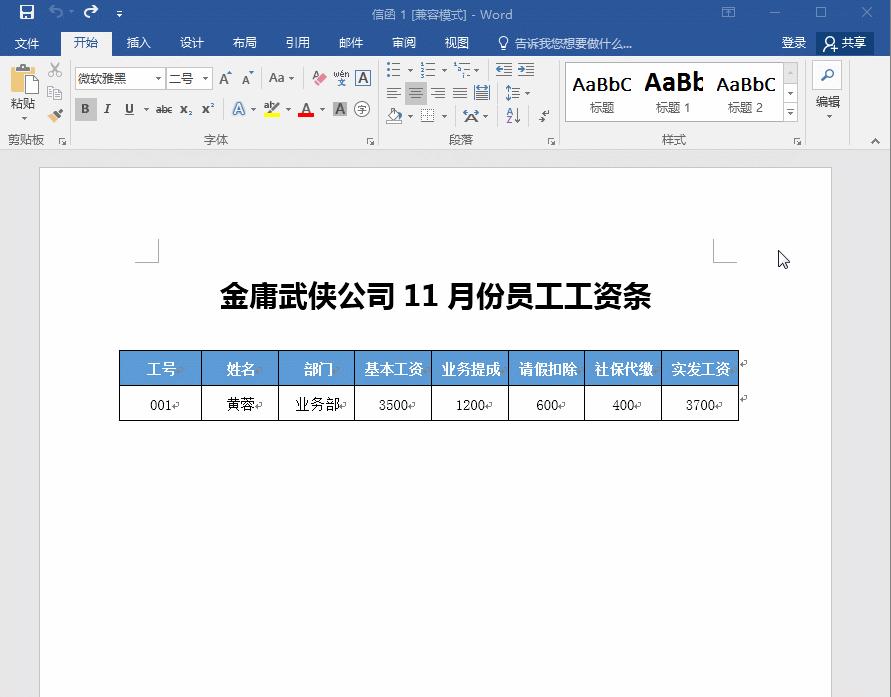Open the Clear All Formatting tool

tap(317, 77)
